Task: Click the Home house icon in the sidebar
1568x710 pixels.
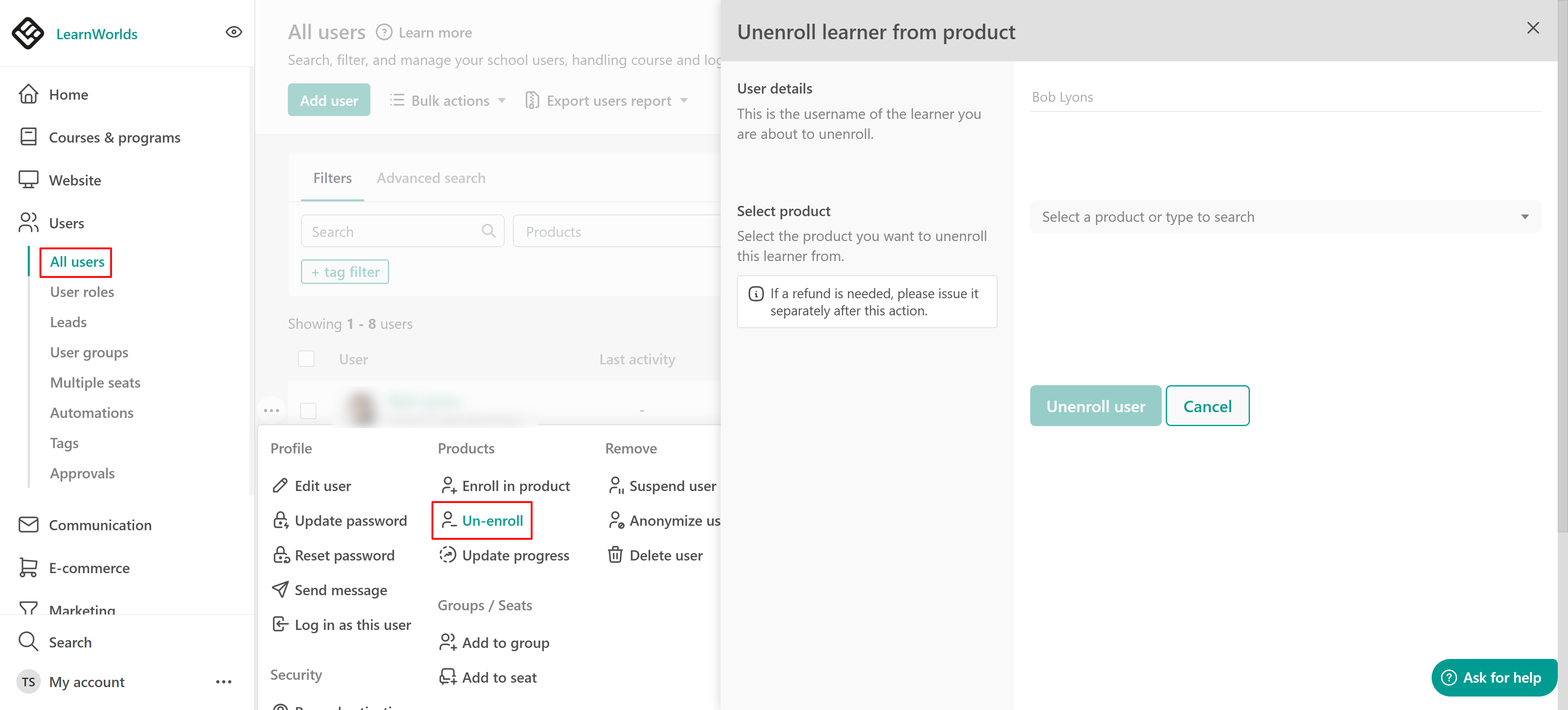Action: tap(28, 94)
